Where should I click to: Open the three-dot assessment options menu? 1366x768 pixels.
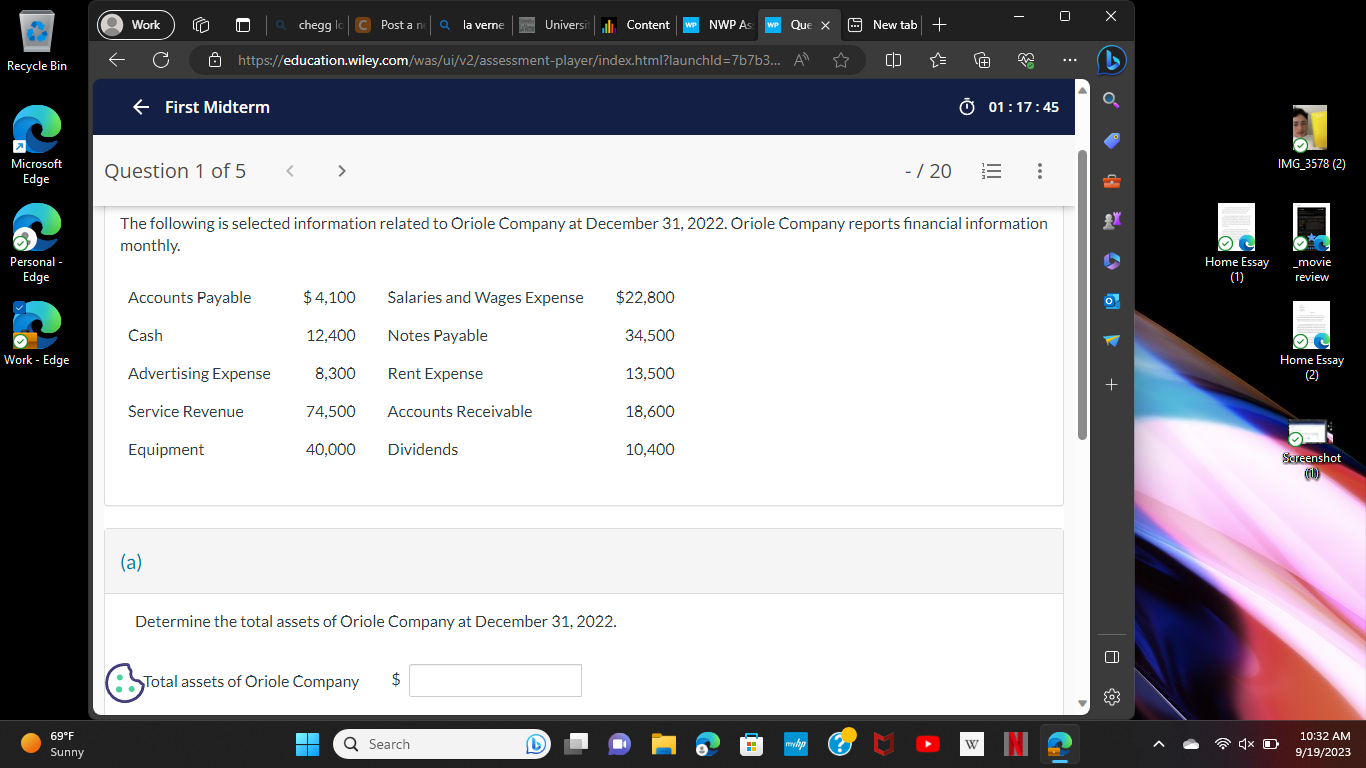coord(1040,171)
